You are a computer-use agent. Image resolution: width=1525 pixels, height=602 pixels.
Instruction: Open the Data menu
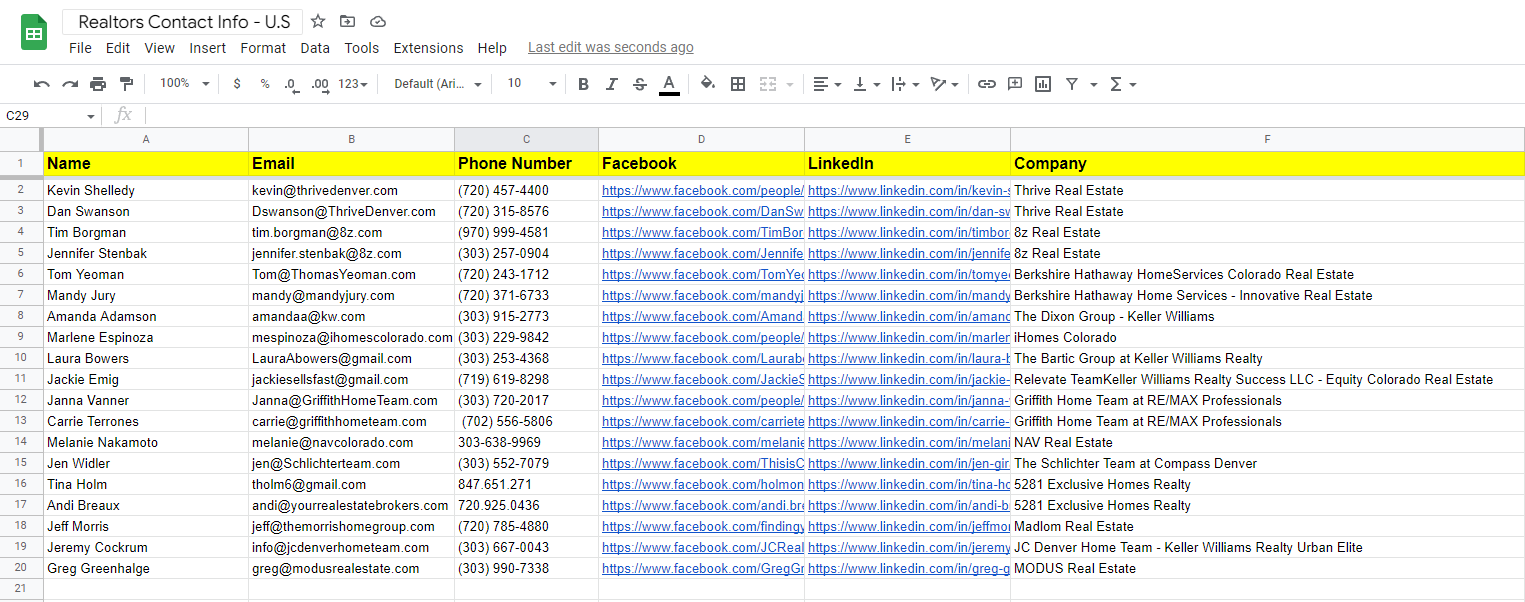tap(315, 48)
